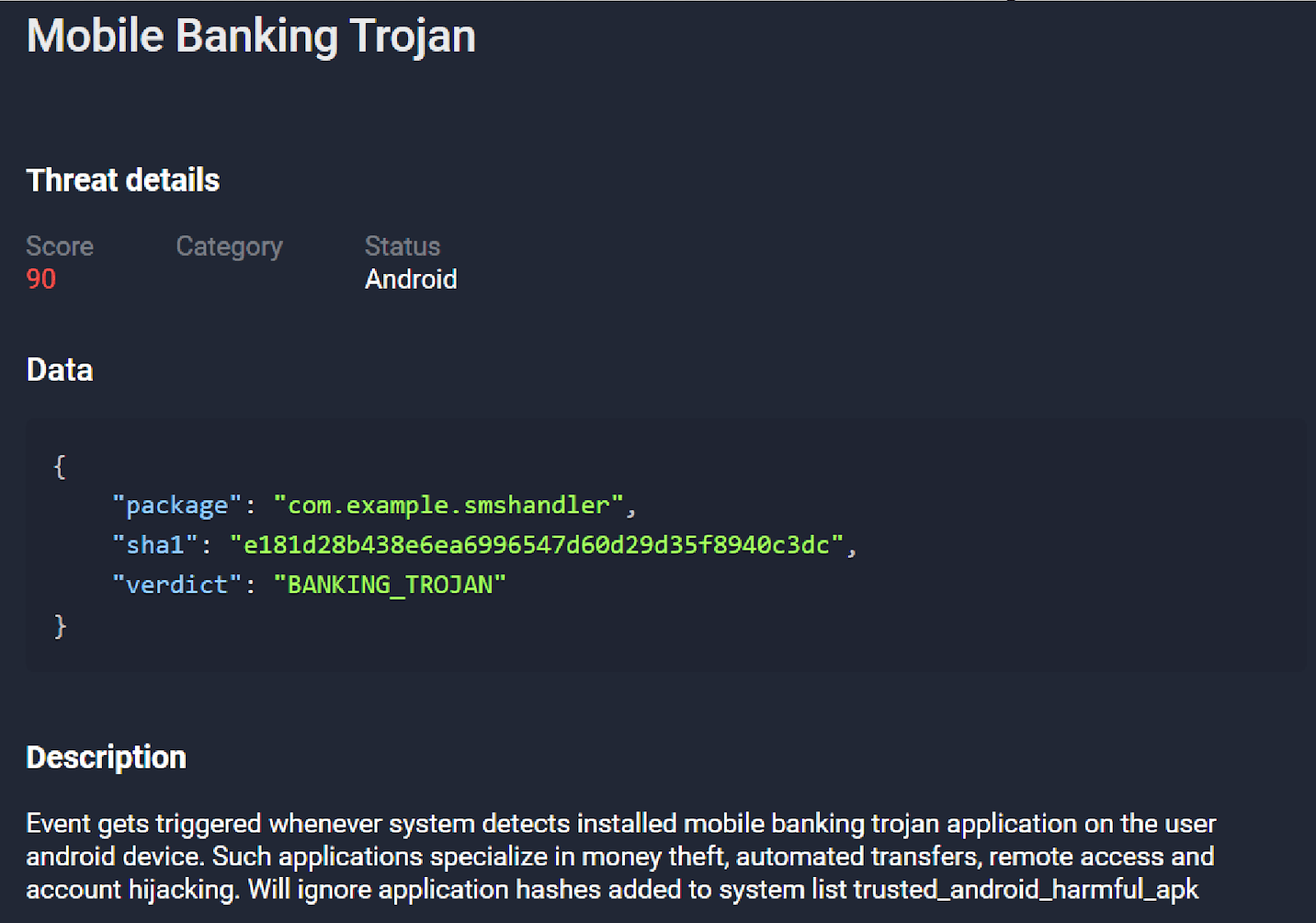The image size is (1316, 923).
Task: Click the description line starting 'Event gets triggered'
Action: [x=621, y=823]
